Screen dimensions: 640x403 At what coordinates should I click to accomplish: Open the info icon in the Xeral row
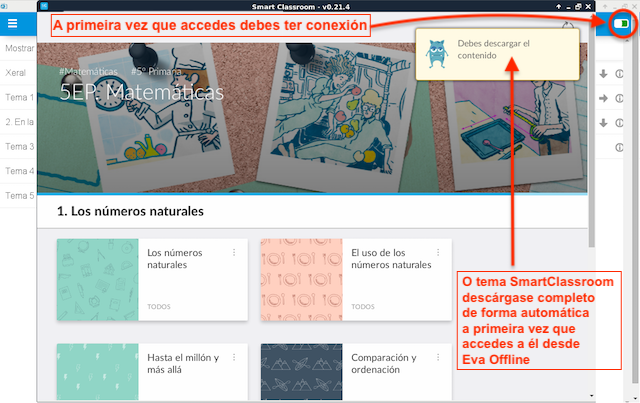tap(619, 74)
